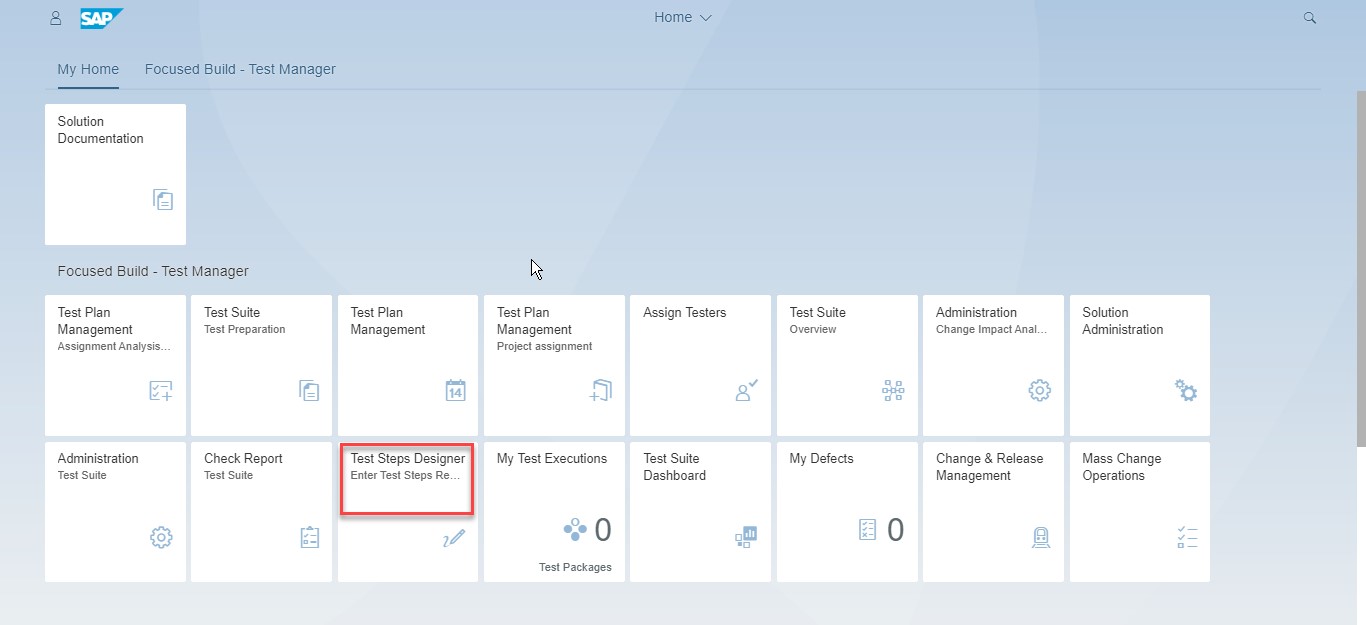Click the calendar icon on Test Plan Management
The height and width of the screenshot is (625, 1366).
tap(455, 390)
